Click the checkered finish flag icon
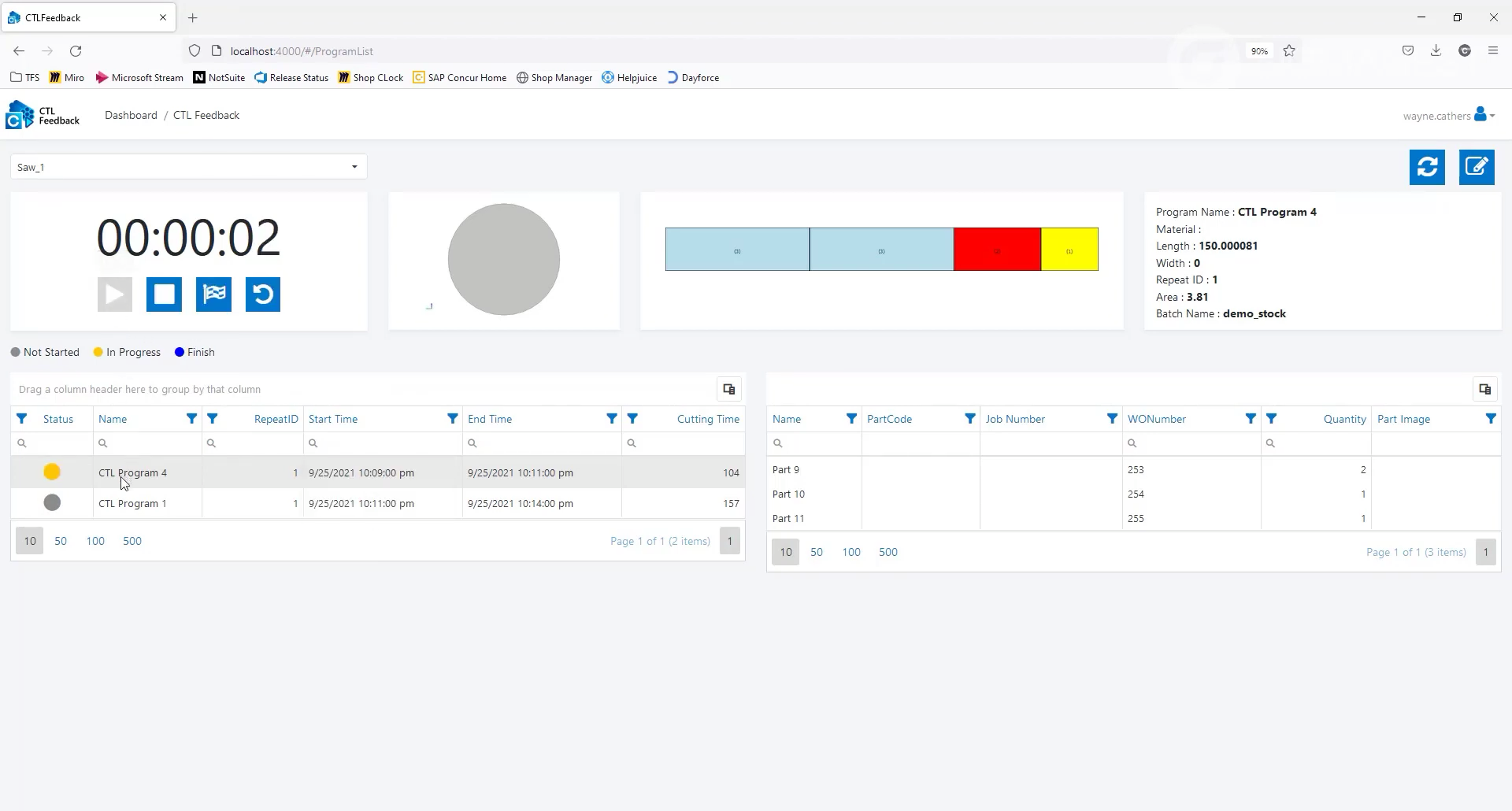This screenshot has width=1512, height=811. click(213, 294)
